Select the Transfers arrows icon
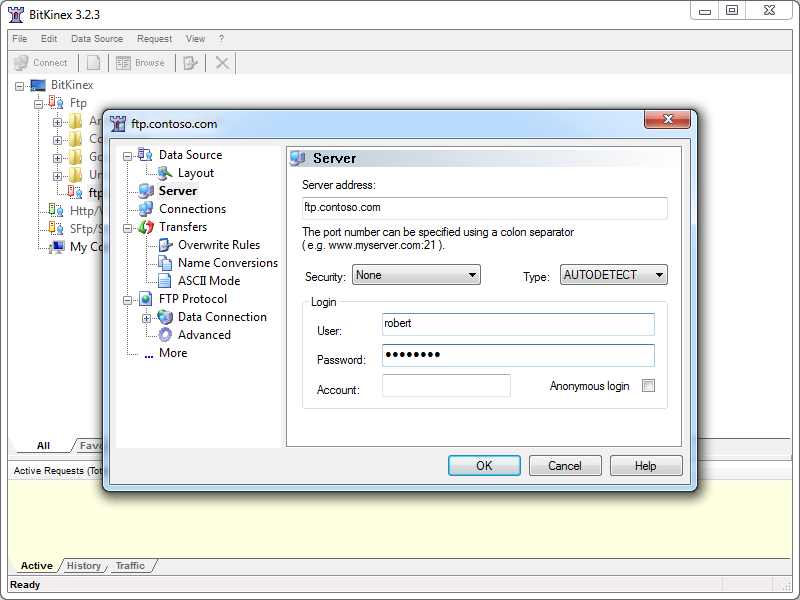Image resolution: width=800 pixels, height=600 pixels. pos(146,227)
